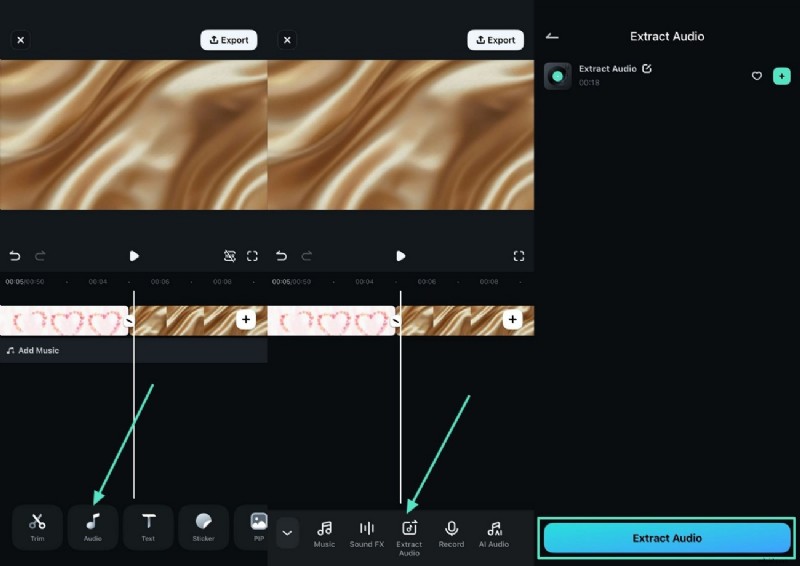Start Record in the audio toolbar
Viewport: 800px width, 566px height.
(452, 534)
